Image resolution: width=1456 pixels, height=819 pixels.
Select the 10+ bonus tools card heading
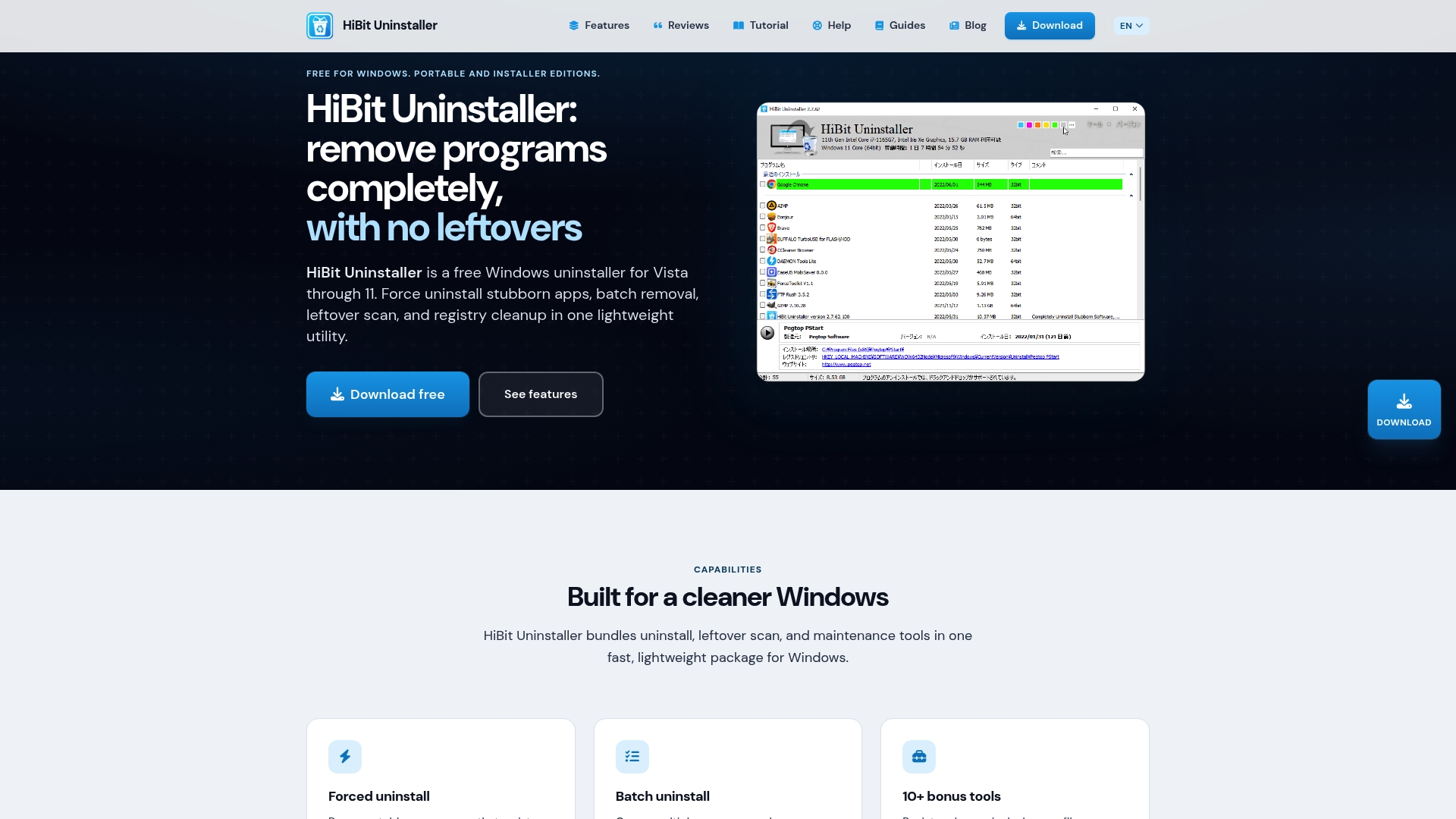point(952,796)
